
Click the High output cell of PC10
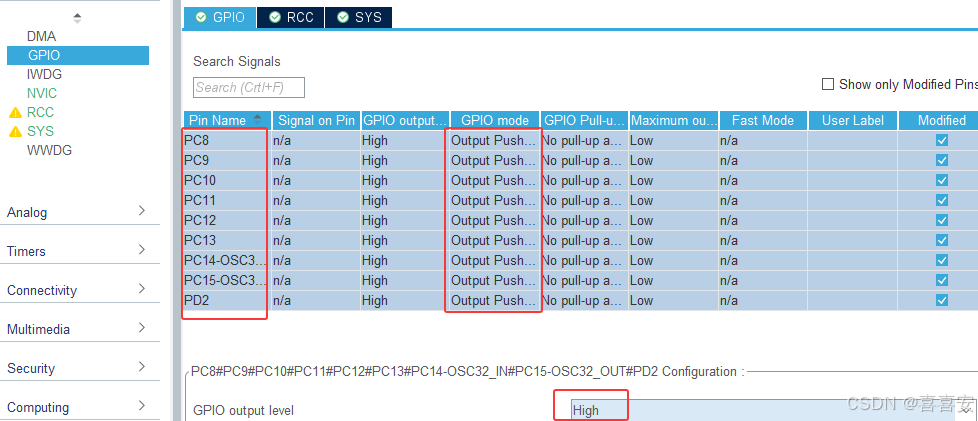pos(405,180)
